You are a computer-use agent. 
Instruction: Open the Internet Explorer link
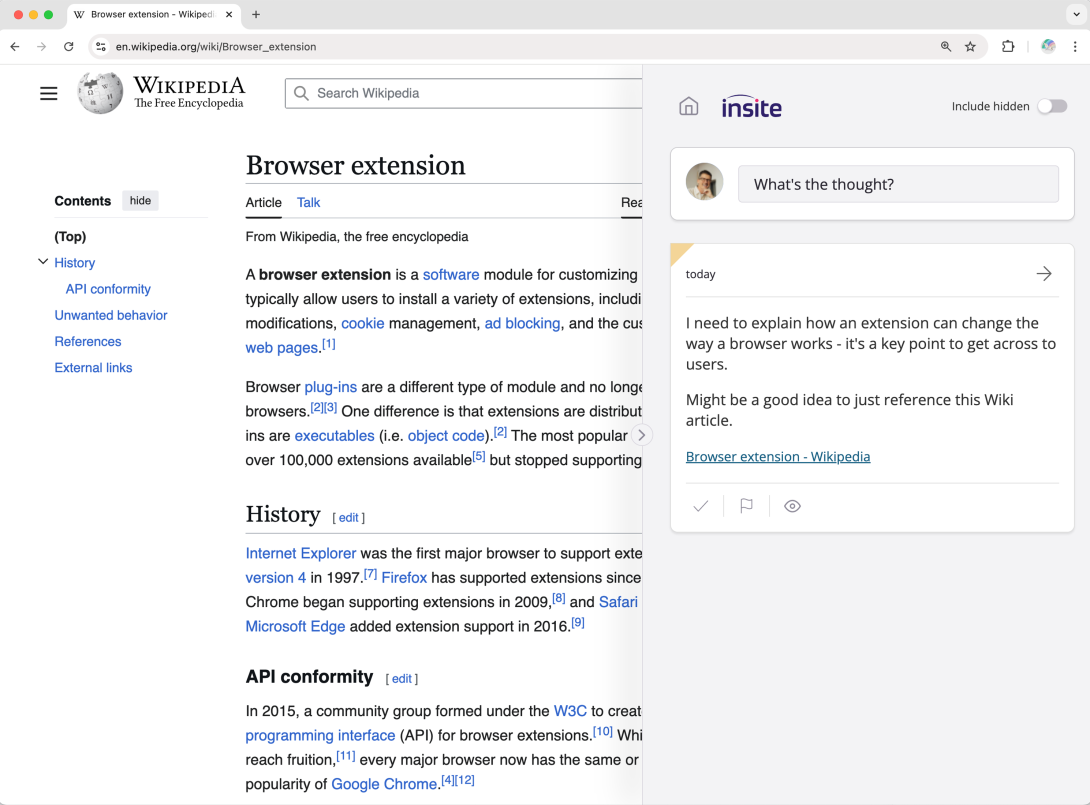(x=300, y=553)
